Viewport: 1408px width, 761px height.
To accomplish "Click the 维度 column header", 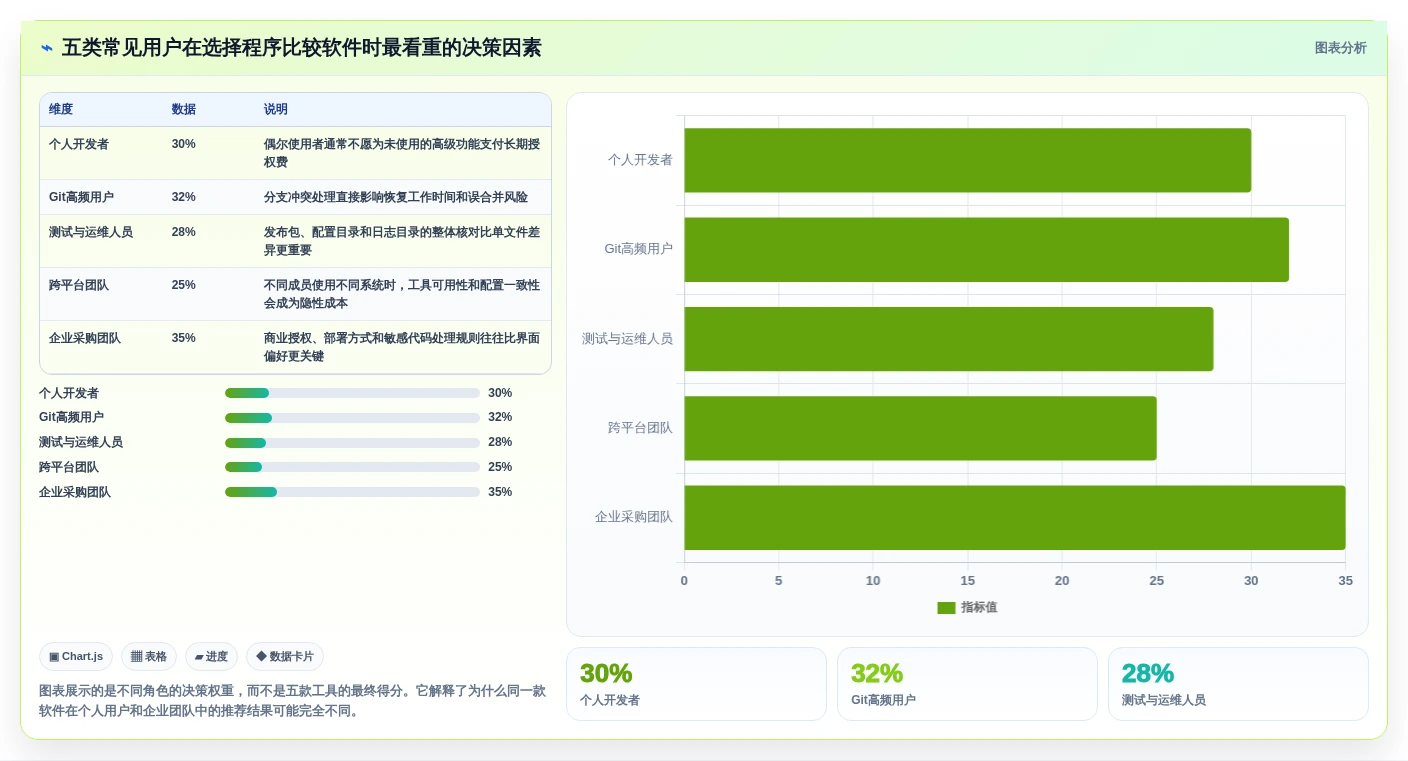I will pos(61,109).
